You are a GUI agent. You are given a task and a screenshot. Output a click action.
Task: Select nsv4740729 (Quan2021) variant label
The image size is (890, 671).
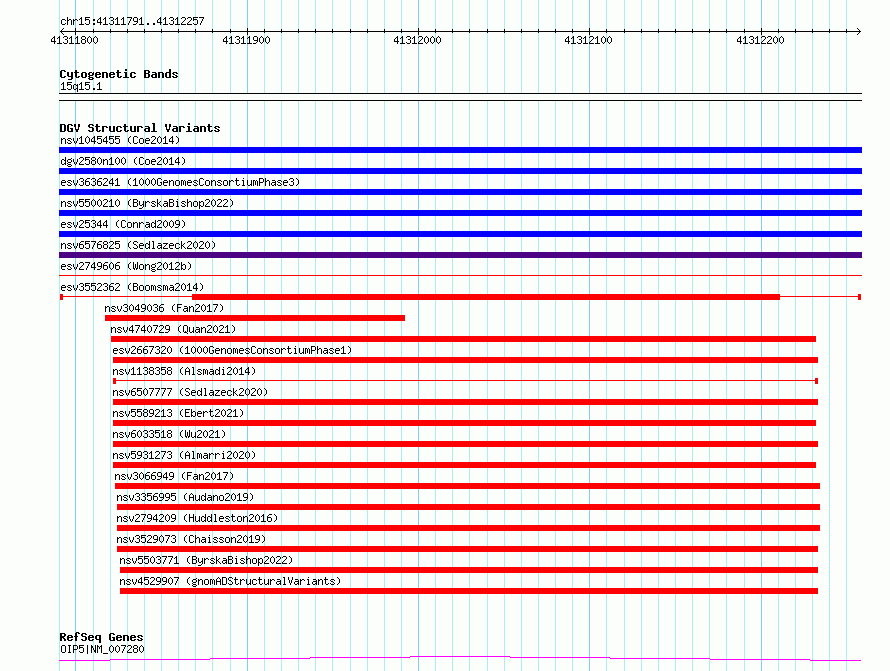point(173,329)
